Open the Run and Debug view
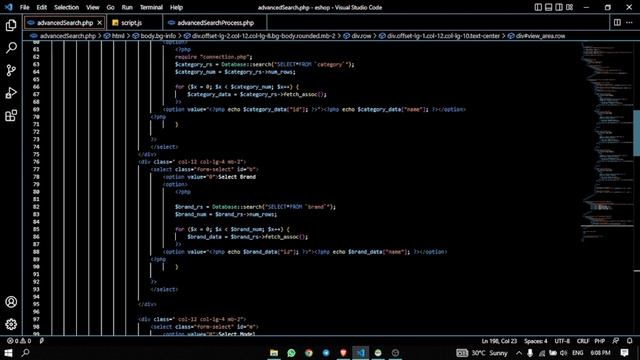The height and width of the screenshot is (360, 640). 11,93
